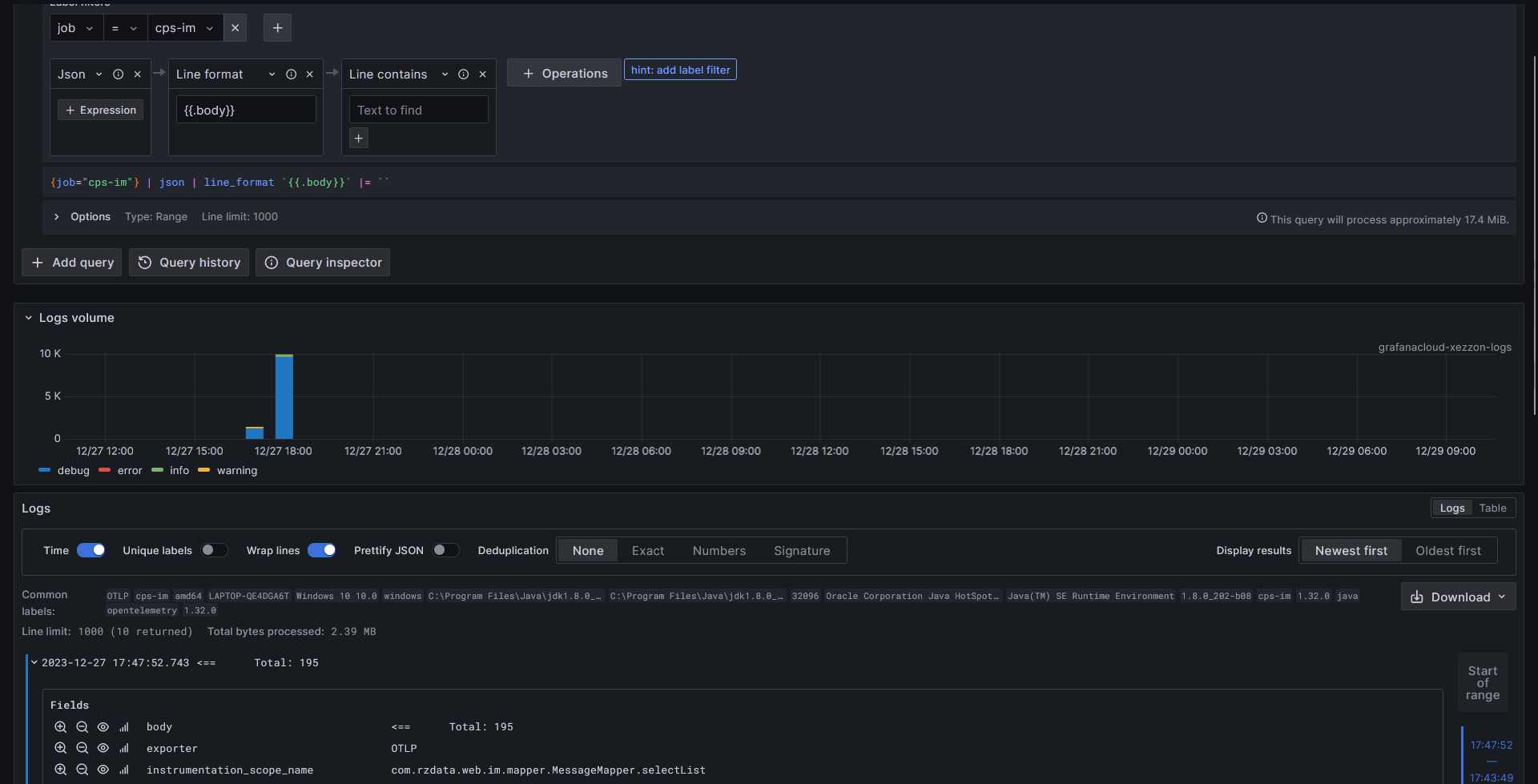This screenshot has width=1538, height=784.
Task: Turn on Prettify JSON toggle
Action: [445, 550]
